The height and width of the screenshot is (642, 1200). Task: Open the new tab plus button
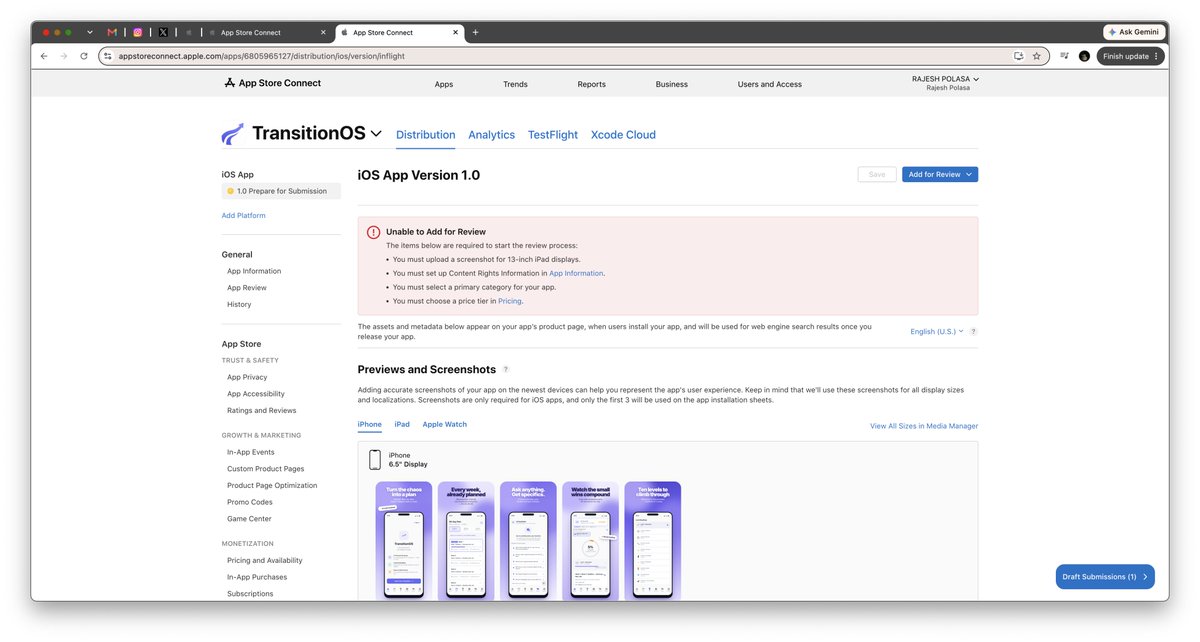pyautogui.click(x=475, y=32)
